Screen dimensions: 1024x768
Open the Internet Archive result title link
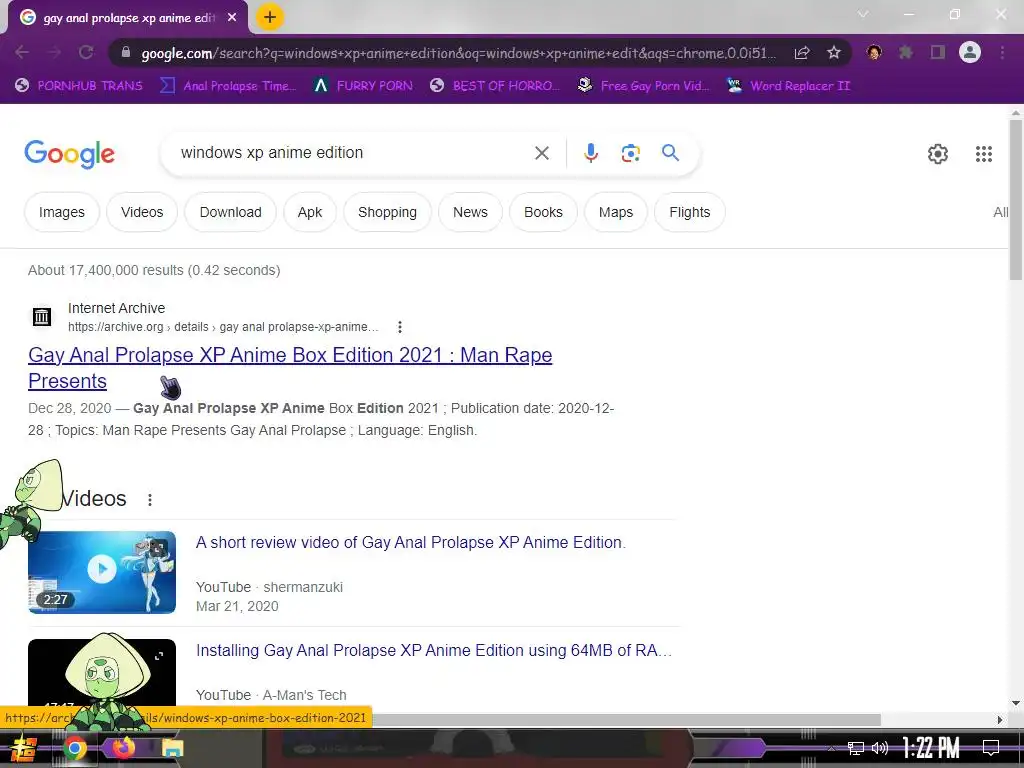point(290,368)
